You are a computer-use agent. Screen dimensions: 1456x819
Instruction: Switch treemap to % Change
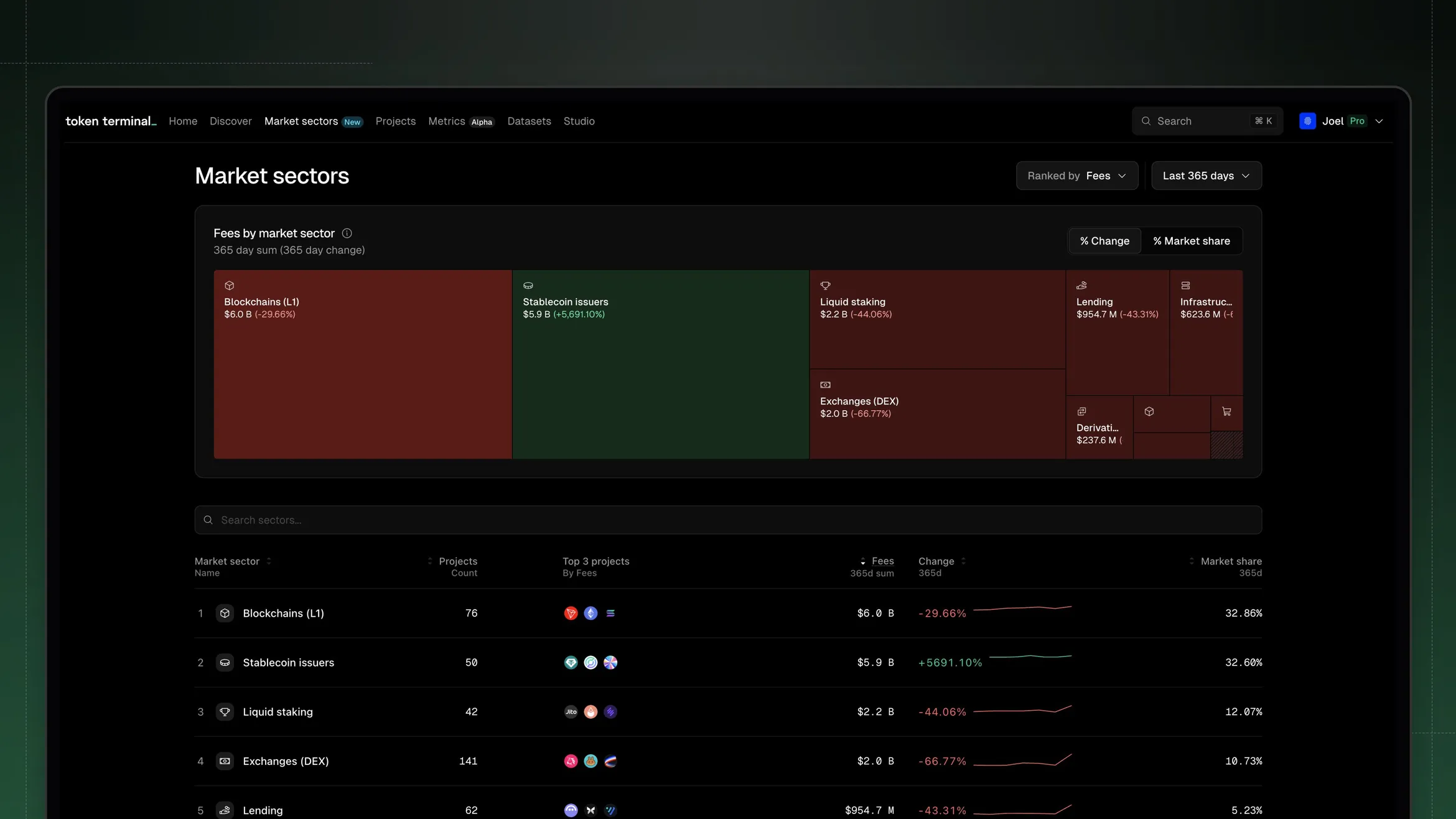[1104, 241]
